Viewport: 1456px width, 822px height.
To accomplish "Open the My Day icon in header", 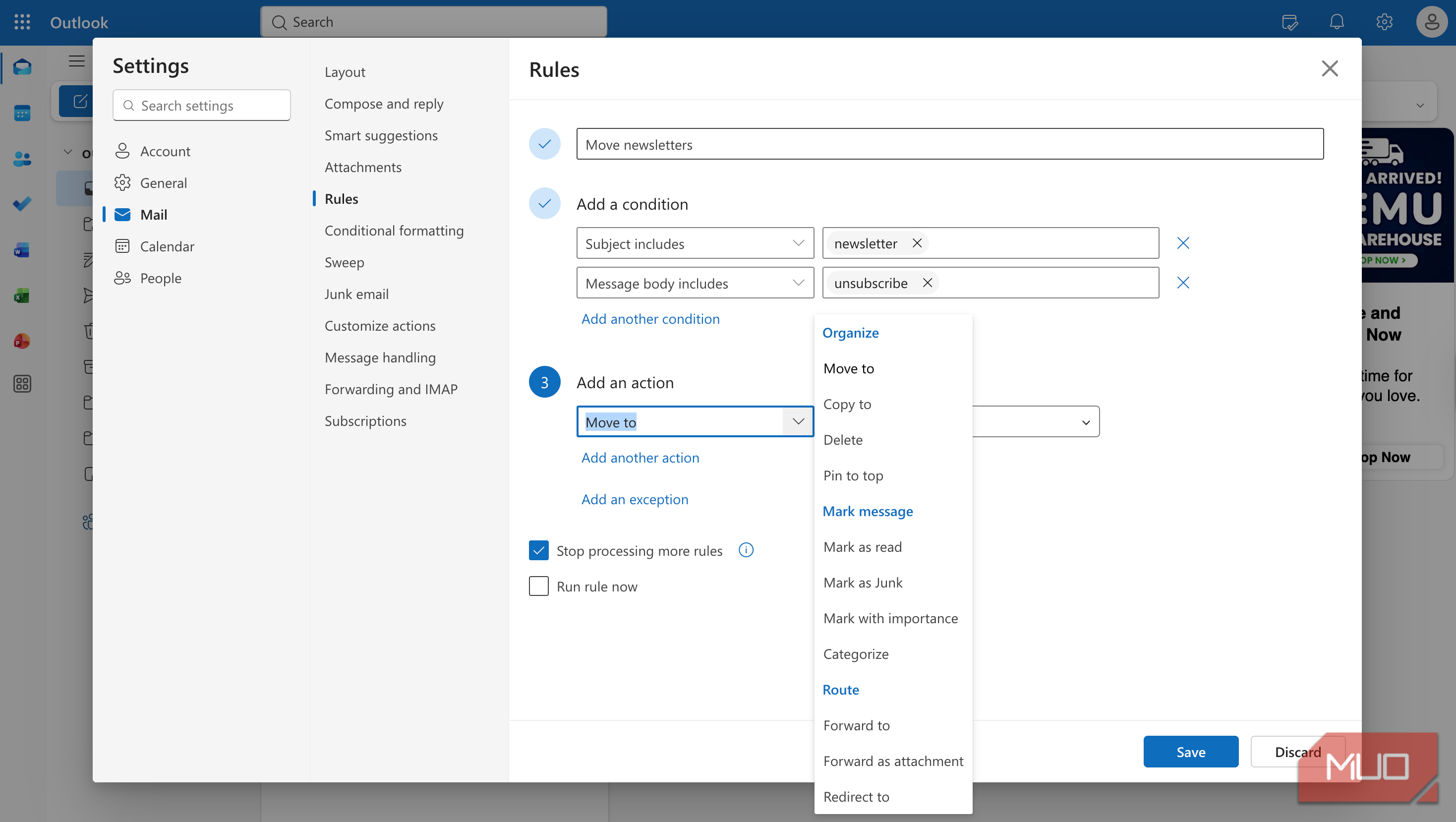I will tap(1290, 22).
